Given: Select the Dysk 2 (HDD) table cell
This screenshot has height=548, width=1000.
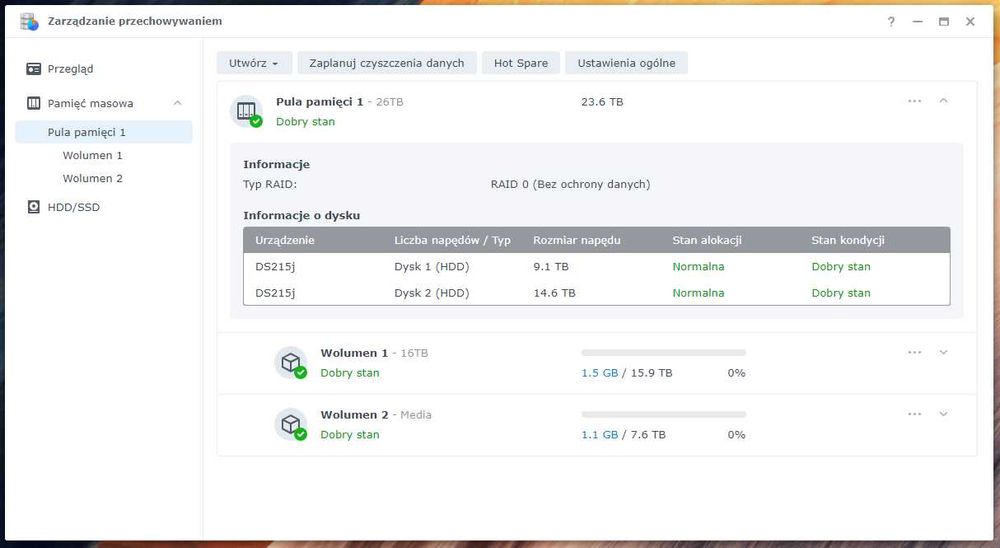Looking at the screenshot, I should tap(432, 293).
